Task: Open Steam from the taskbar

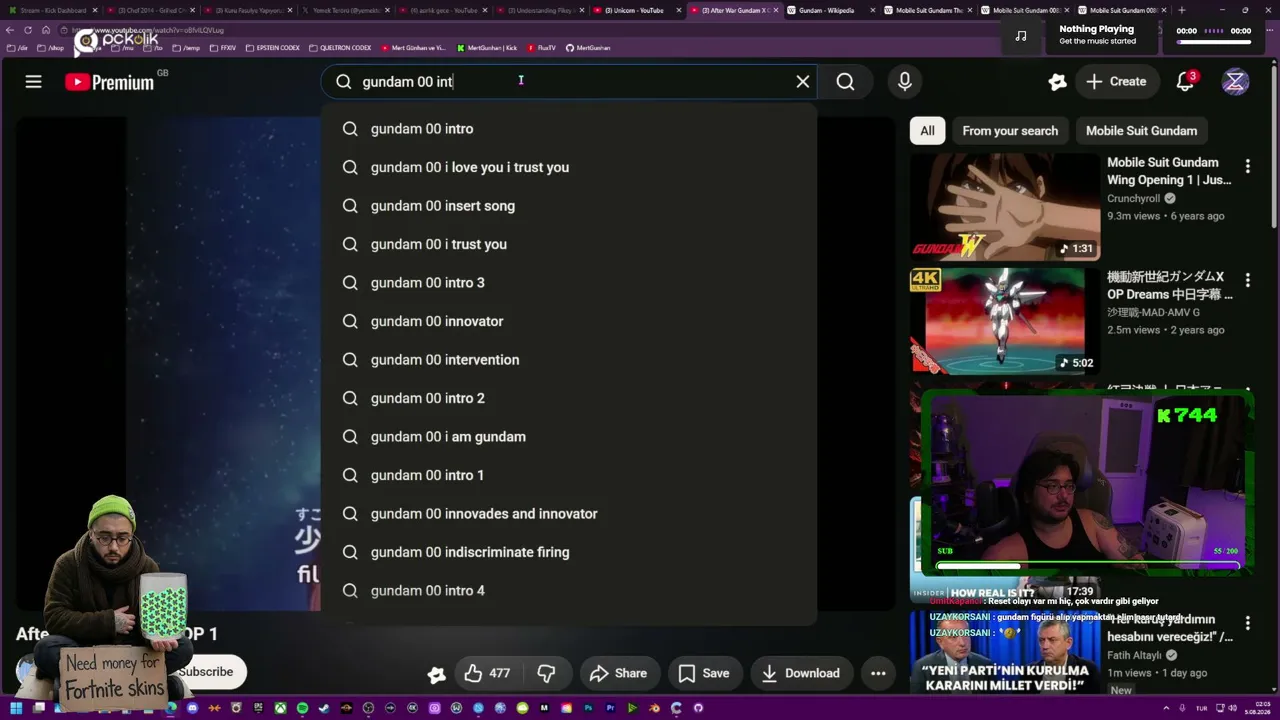Action: click(325, 708)
